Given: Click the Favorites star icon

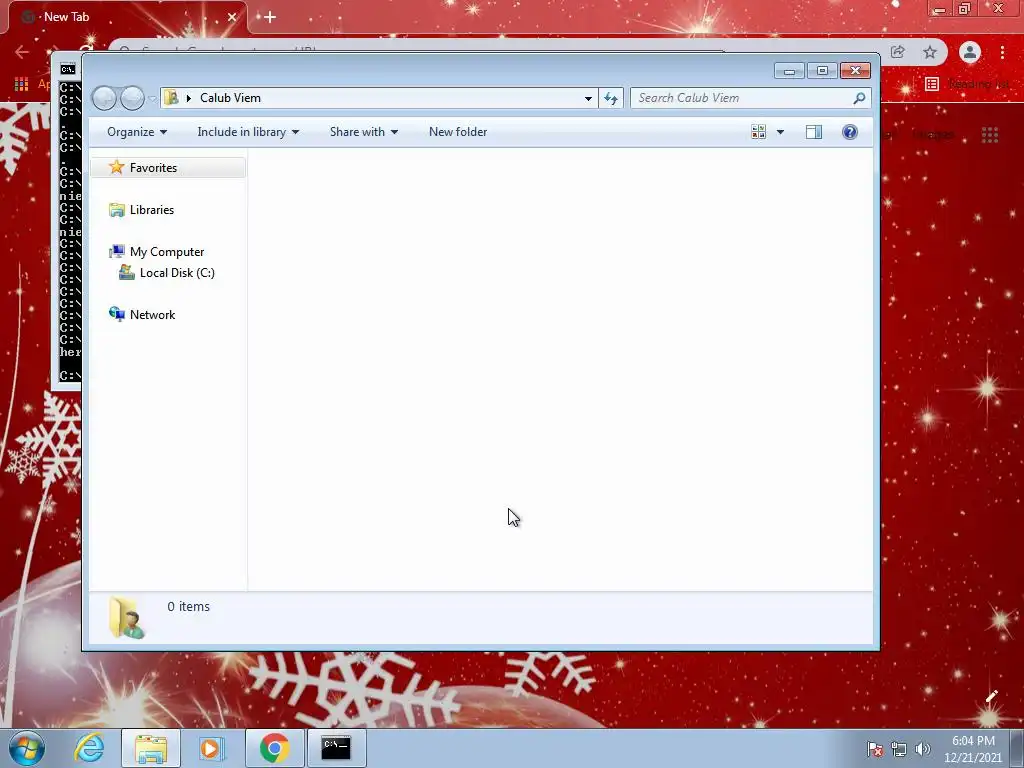Looking at the screenshot, I should point(116,167).
